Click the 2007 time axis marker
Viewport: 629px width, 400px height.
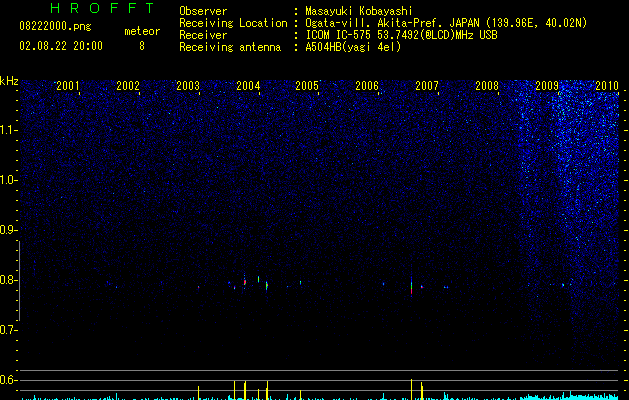coord(427,85)
